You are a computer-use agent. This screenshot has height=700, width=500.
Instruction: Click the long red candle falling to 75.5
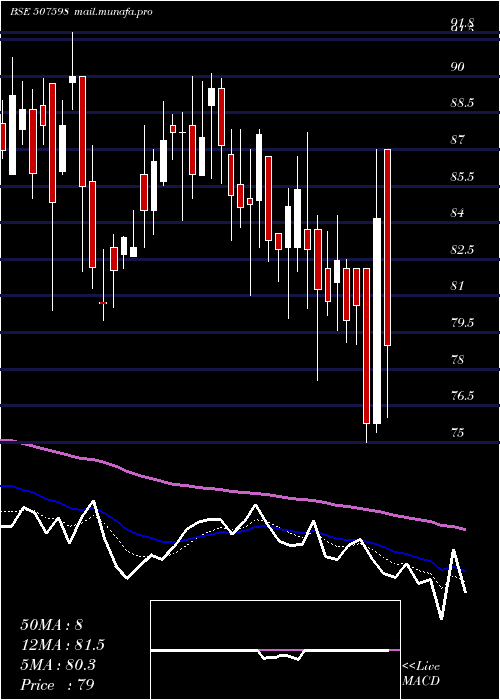coord(367,346)
